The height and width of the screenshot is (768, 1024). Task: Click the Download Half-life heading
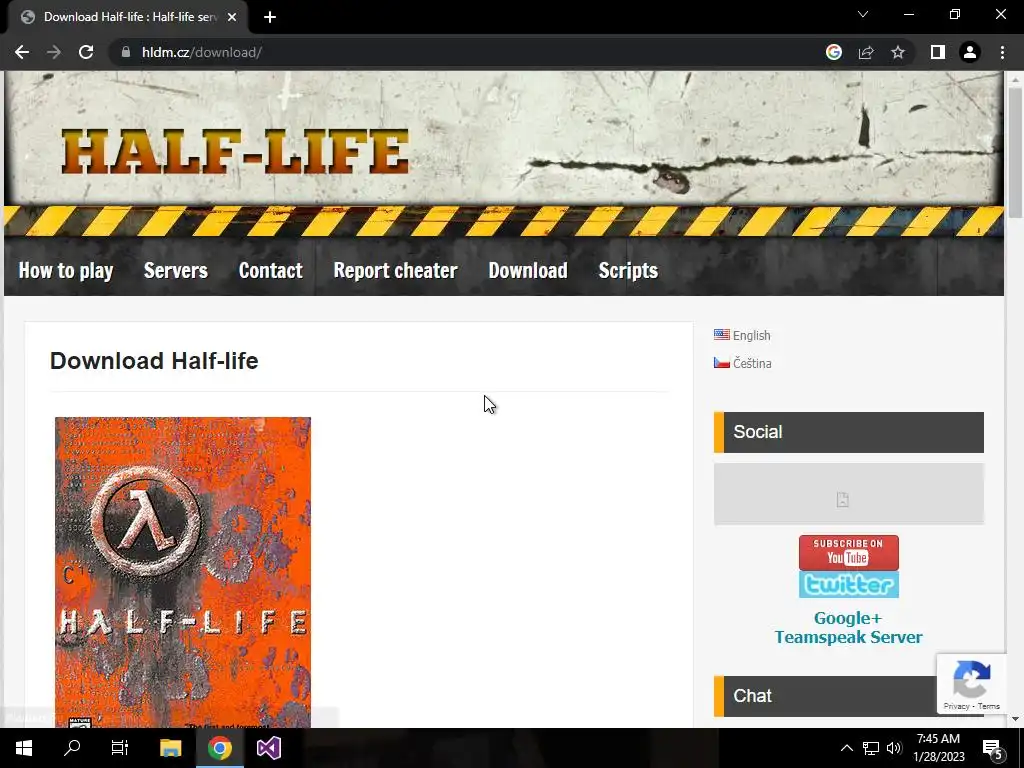point(154,360)
